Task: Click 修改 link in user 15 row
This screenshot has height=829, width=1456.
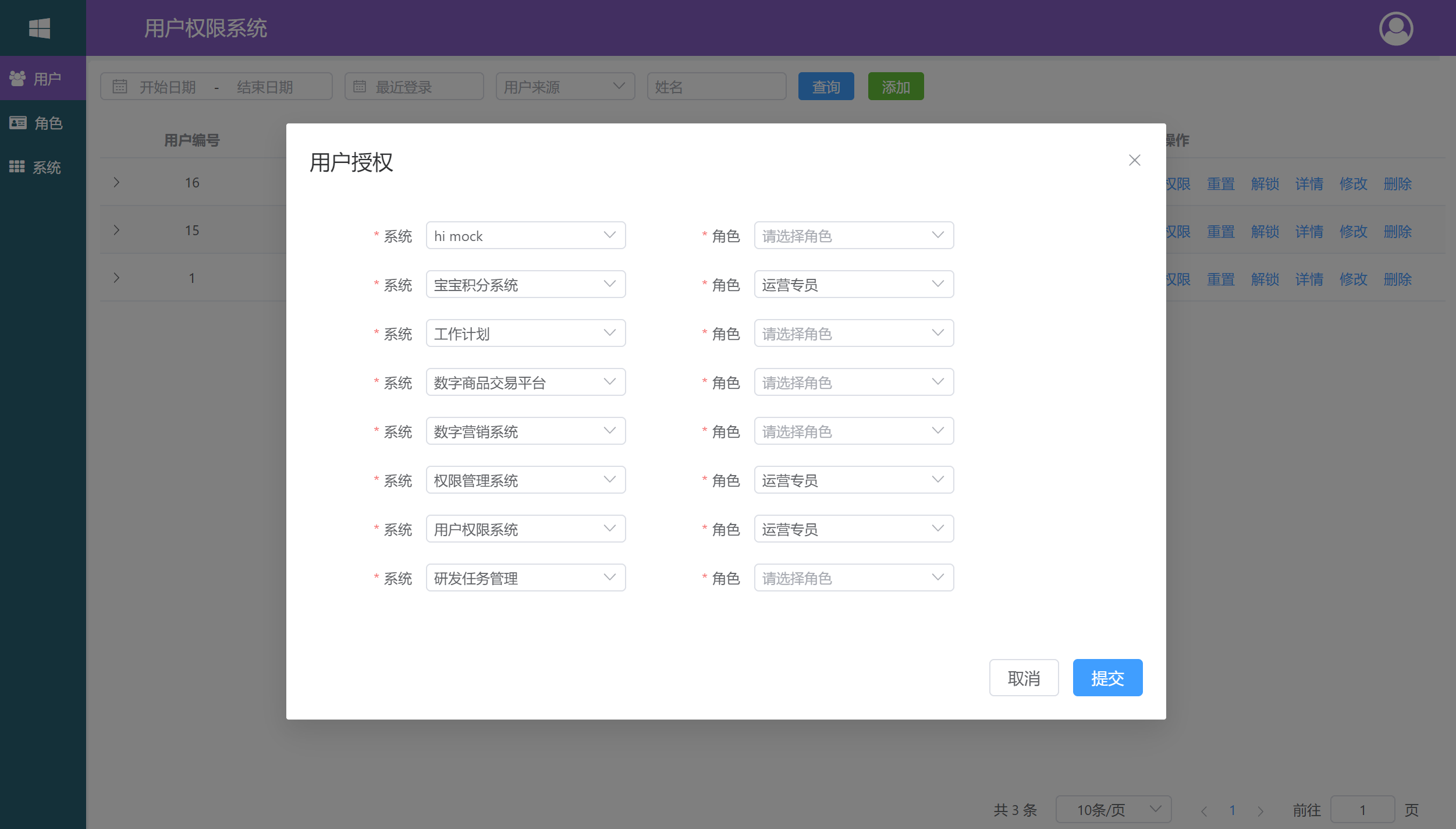Action: point(1353,231)
